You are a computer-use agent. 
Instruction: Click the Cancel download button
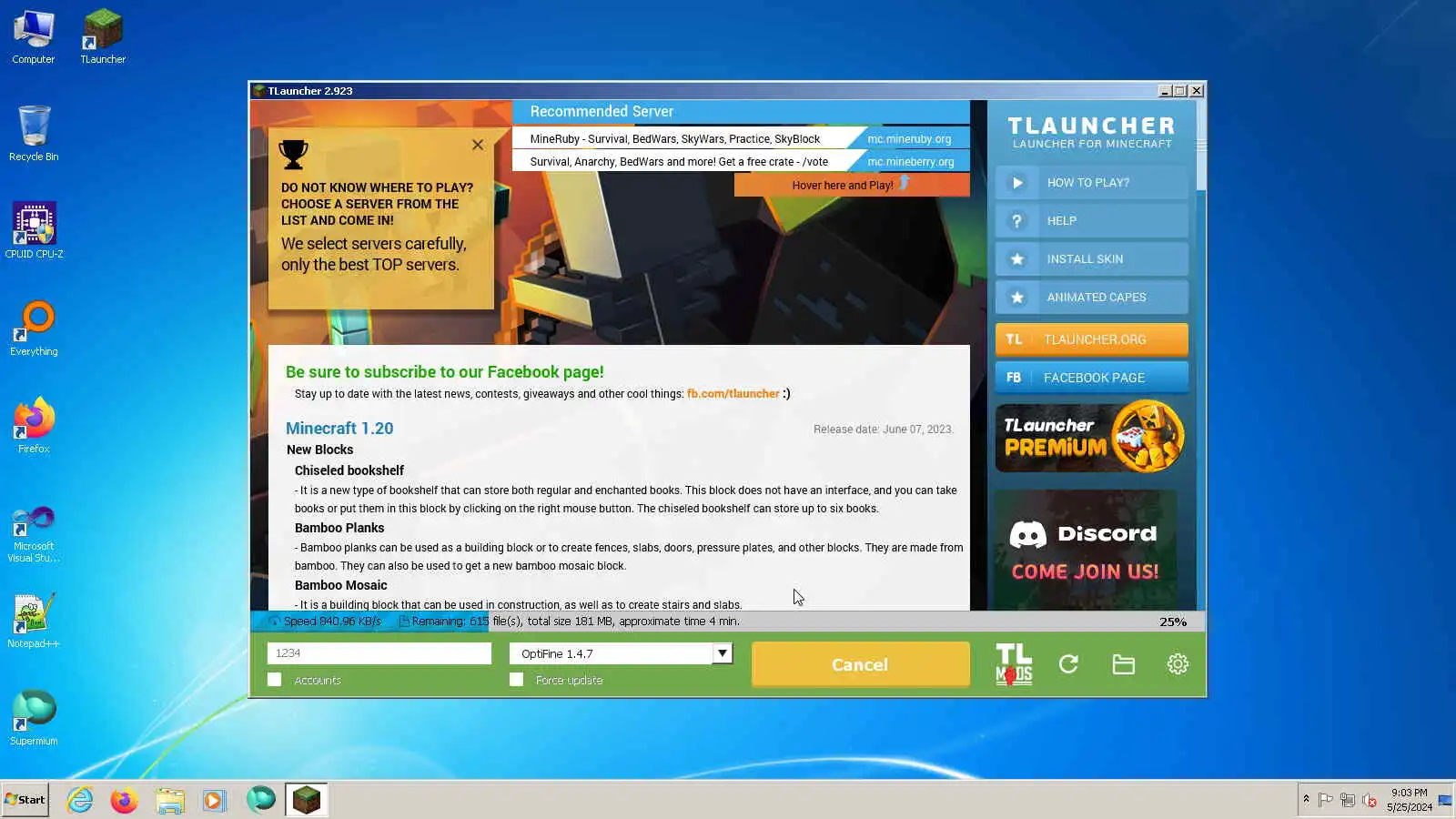click(860, 664)
